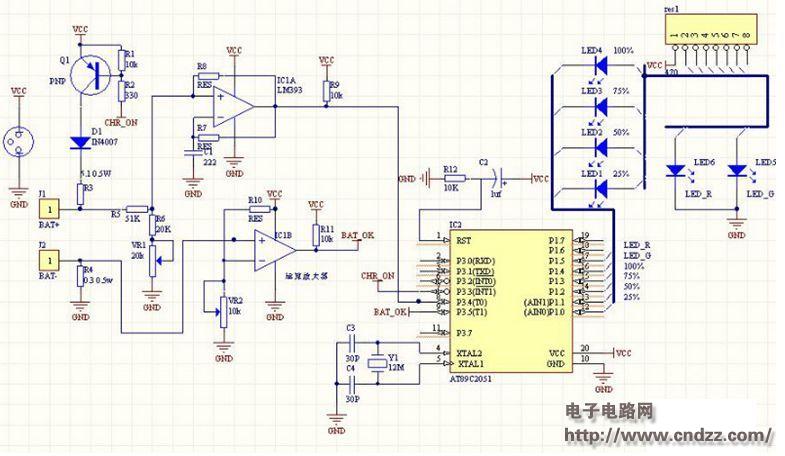Image resolution: width=785 pixels, height=456 pixels.
Task: Click the RST pin label on IC2
Action: 464,241
